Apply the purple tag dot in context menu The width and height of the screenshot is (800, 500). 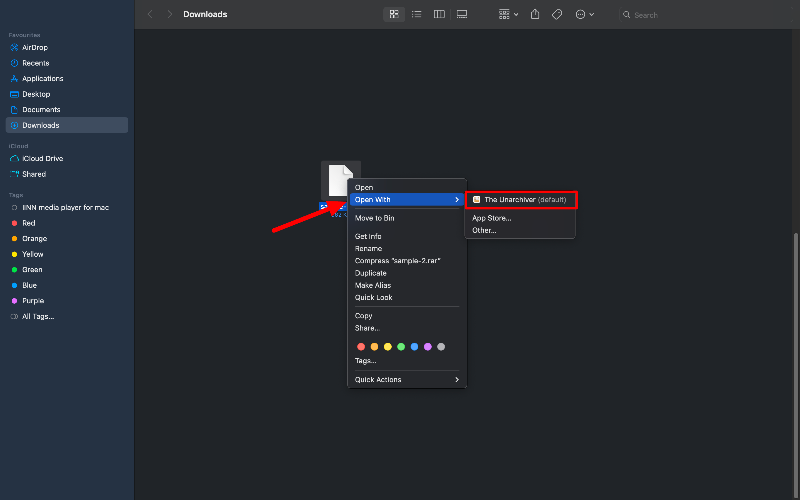(x=428, y=347)
